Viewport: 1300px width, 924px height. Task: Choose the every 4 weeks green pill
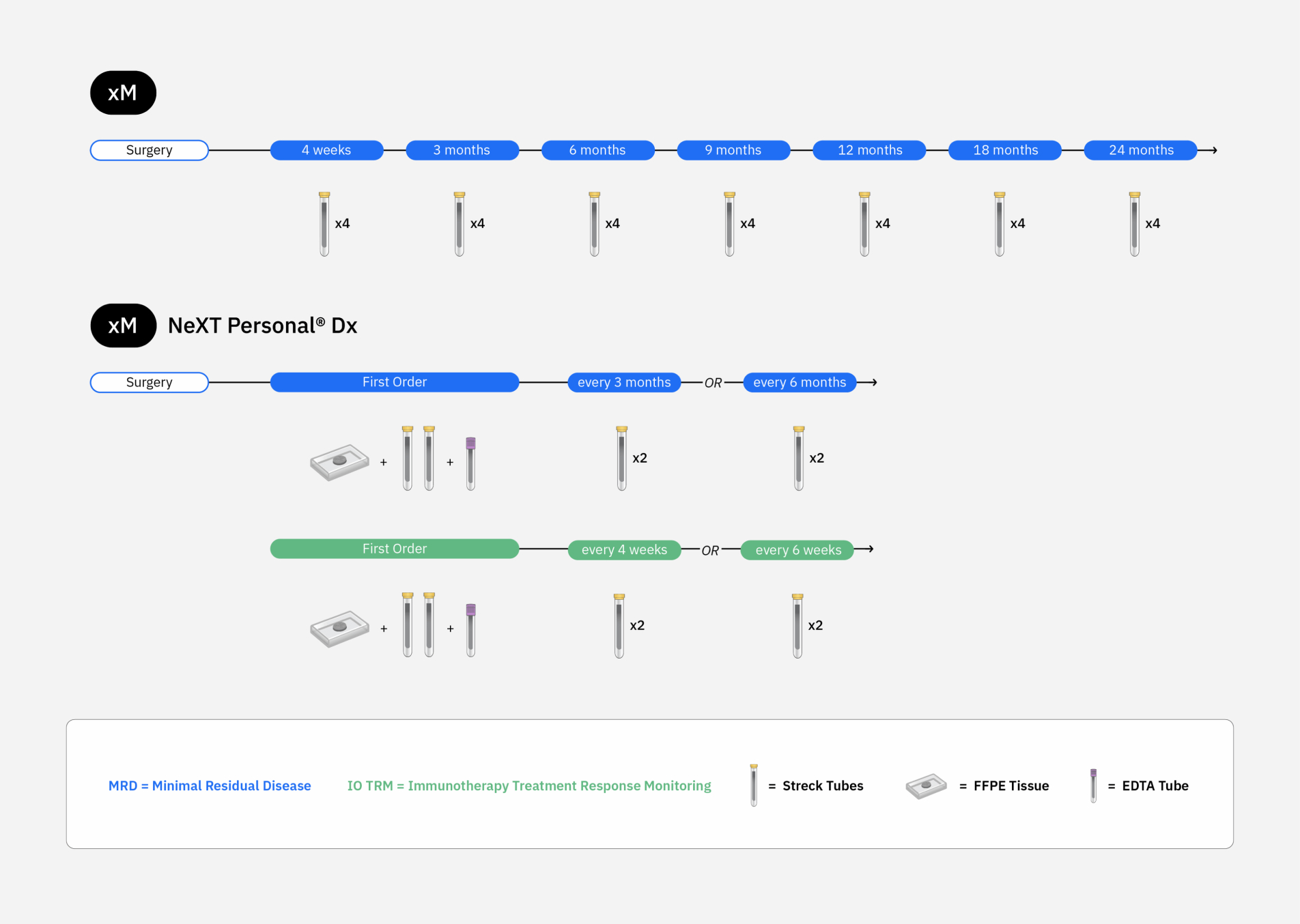click(x=624, y=550)
